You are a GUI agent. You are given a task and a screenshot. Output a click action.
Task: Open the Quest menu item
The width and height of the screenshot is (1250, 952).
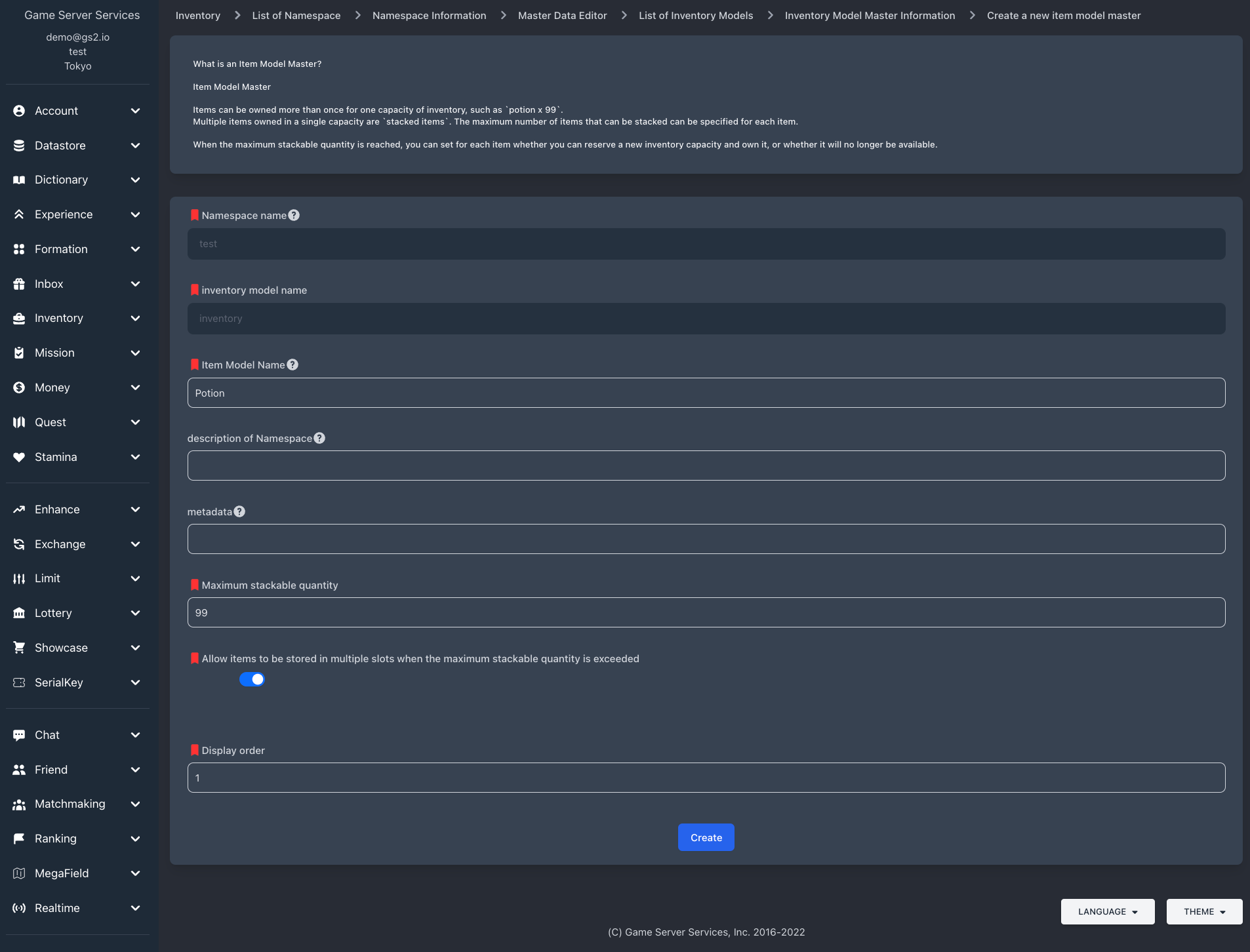pyautogui.click(x=77, y=422)
